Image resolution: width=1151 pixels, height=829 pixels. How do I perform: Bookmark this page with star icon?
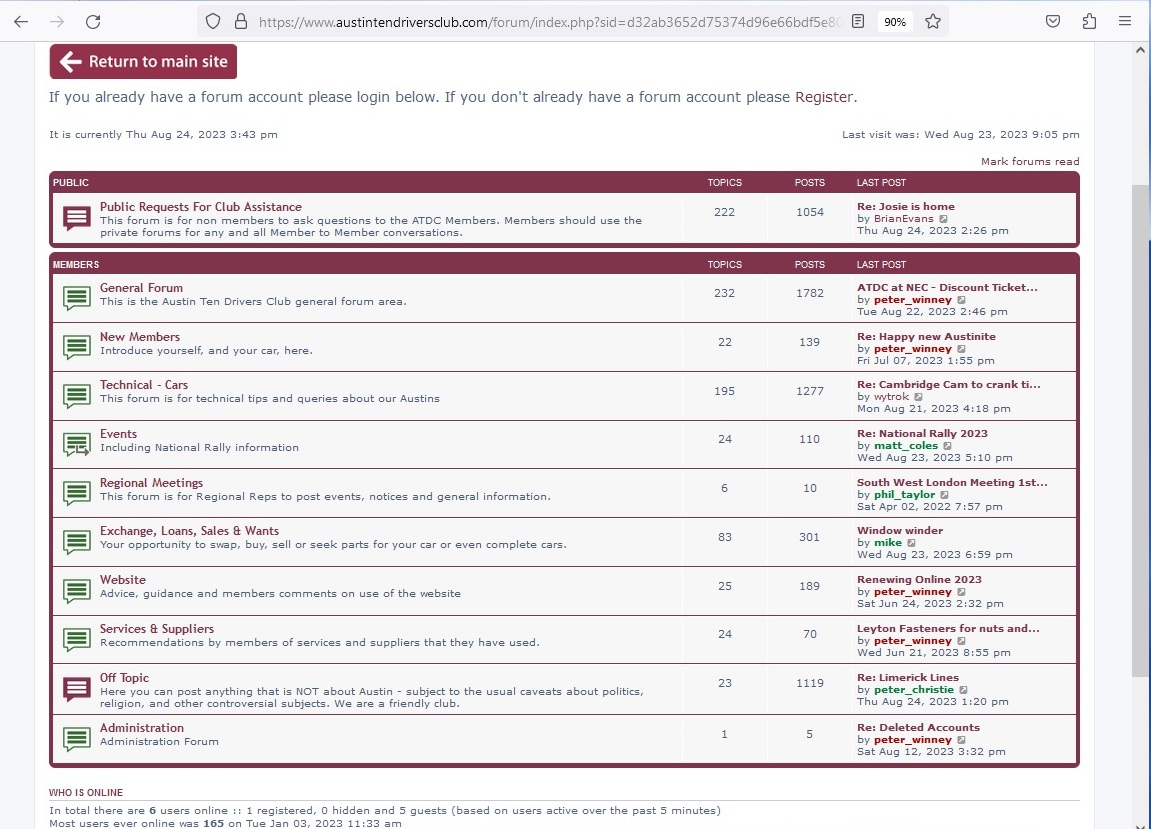tap(932, 21)
